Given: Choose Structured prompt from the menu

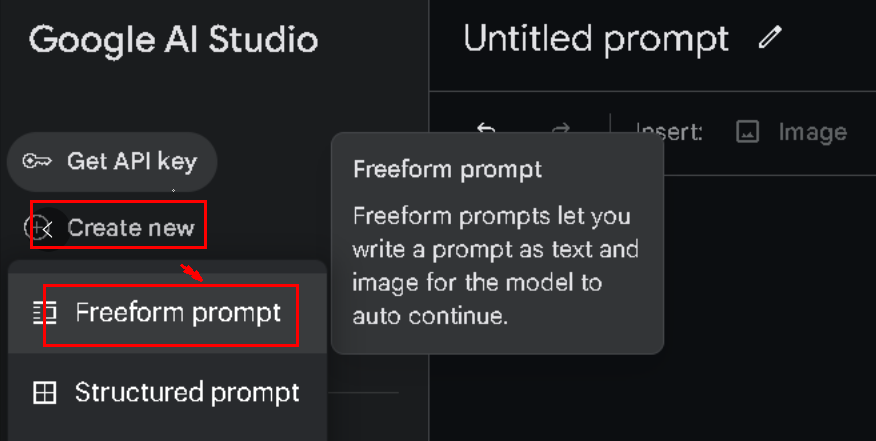Looking at the screenshot, I should [168, 392].
